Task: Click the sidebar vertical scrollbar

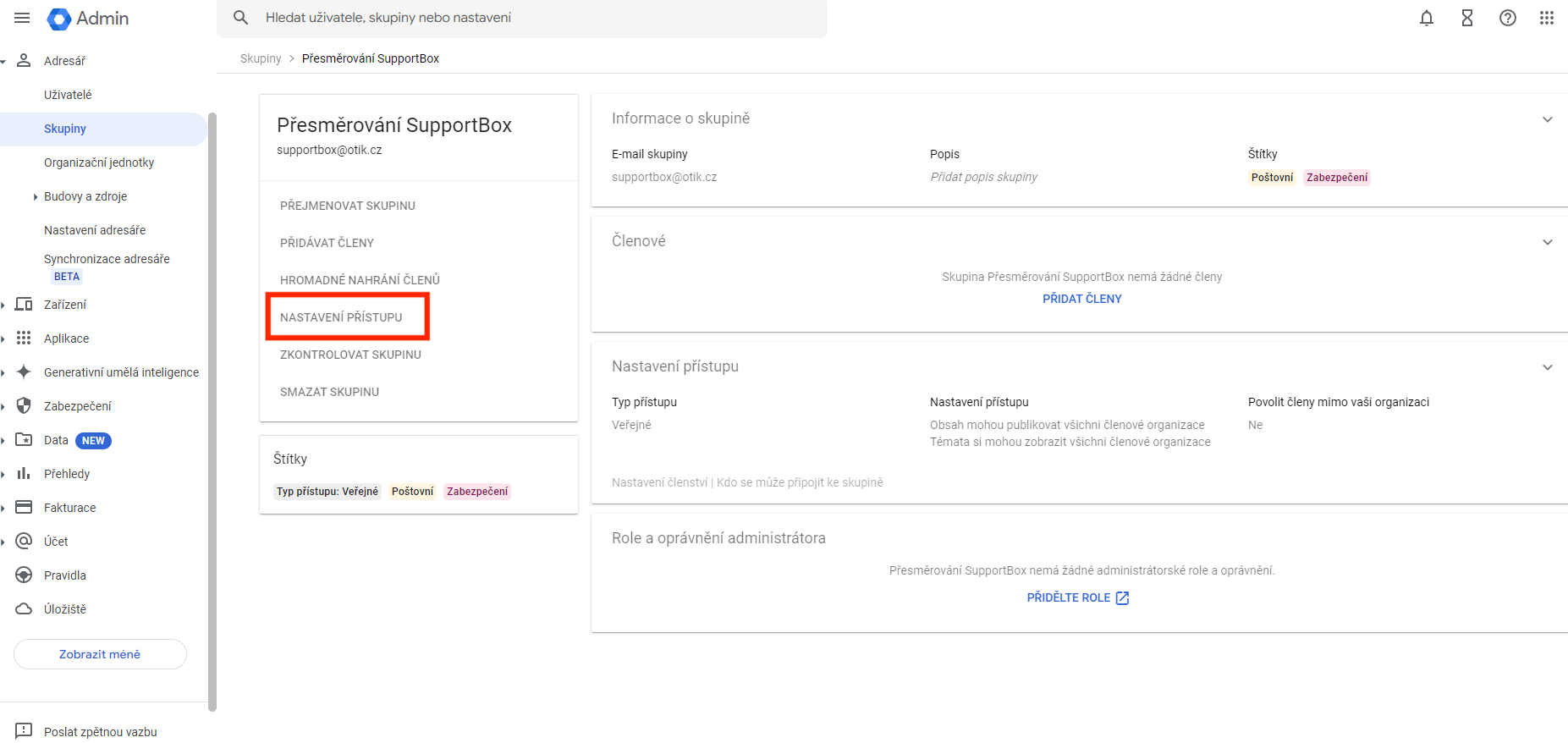Action: pyautogui.click(x=212, y=412)
